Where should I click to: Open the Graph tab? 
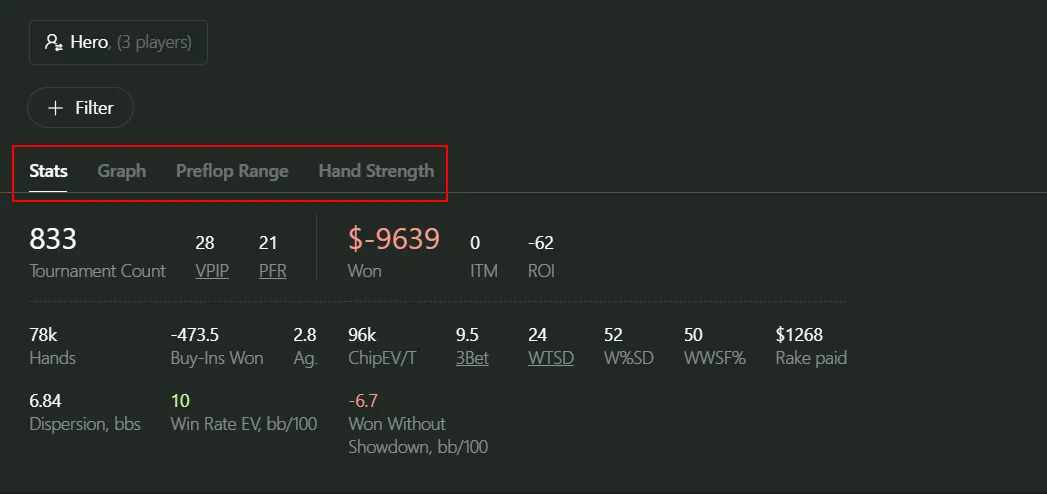pos(121,171)
